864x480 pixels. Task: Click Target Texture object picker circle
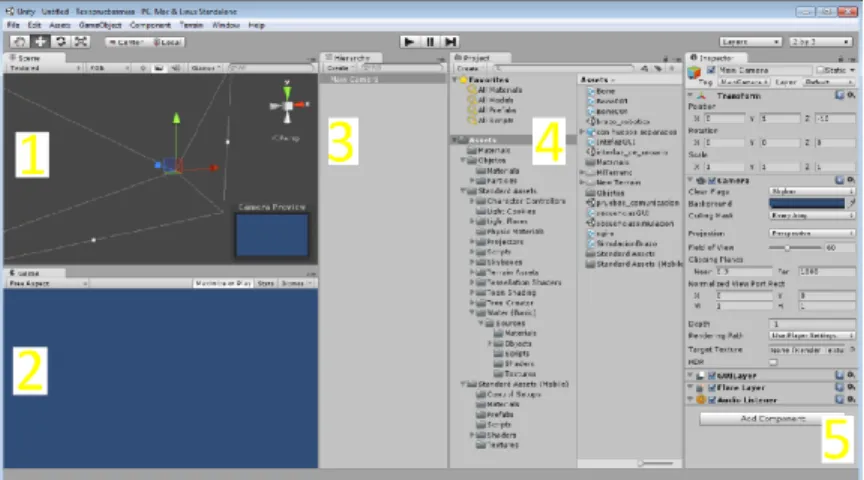click(x=852, y=349)
